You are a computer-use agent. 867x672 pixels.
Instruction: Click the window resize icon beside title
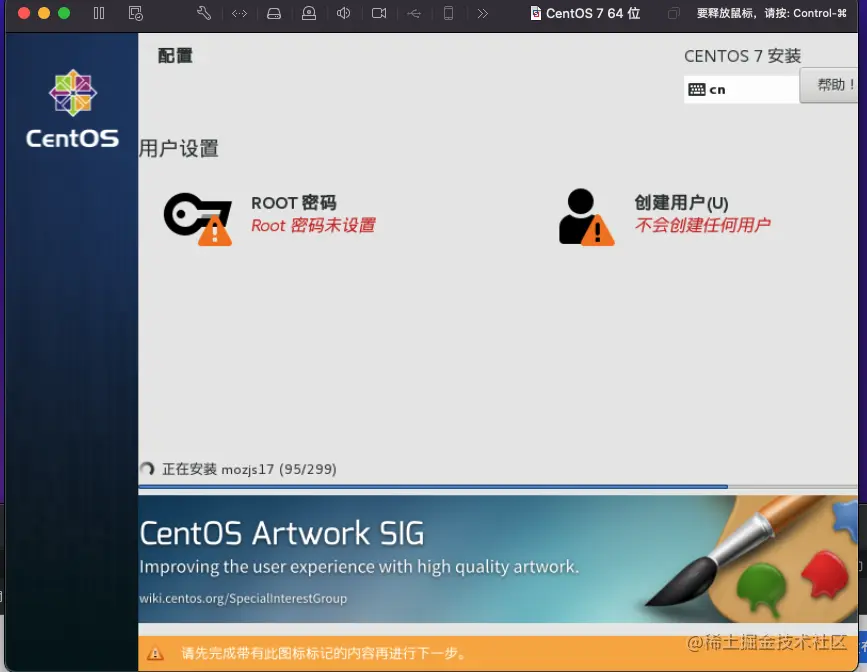click(673, 13)
